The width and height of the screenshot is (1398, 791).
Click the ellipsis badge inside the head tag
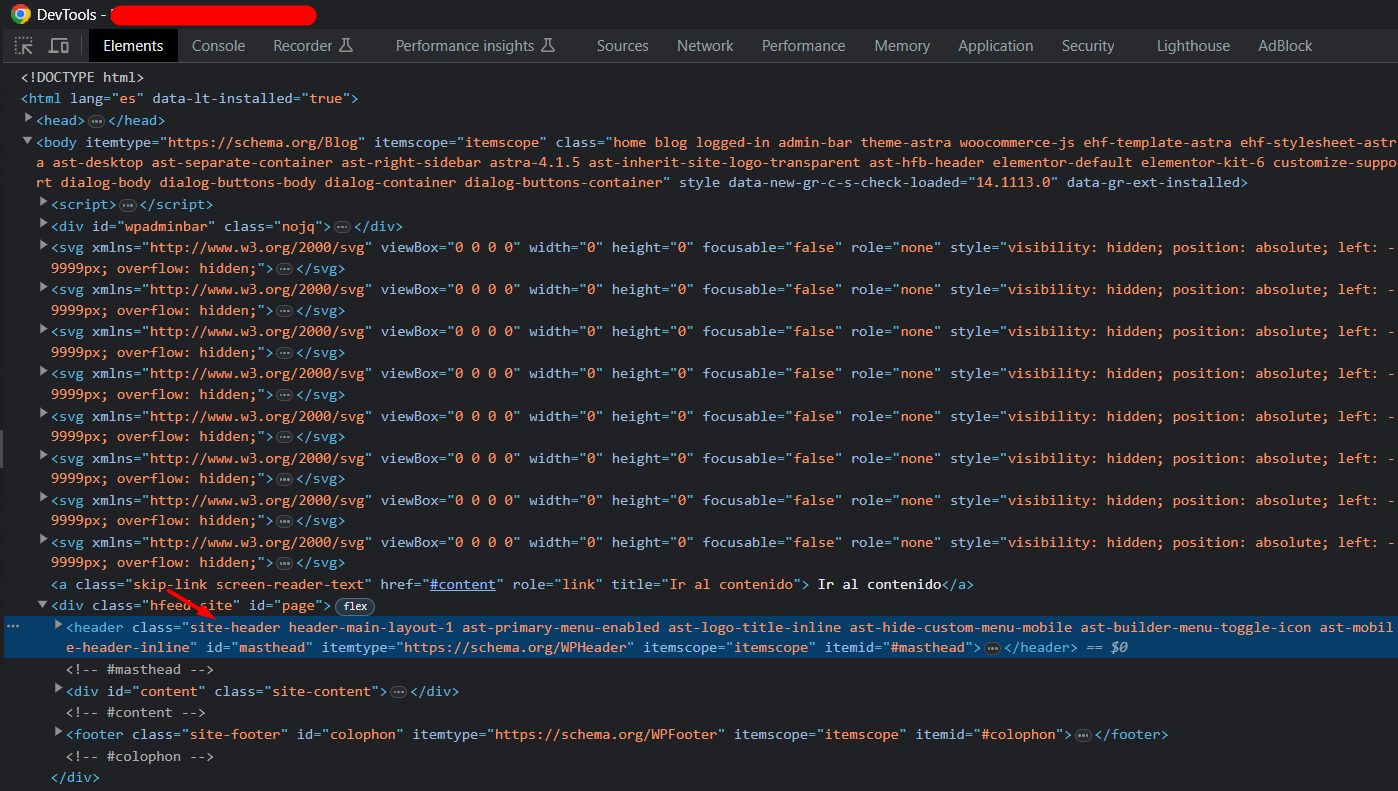coord(97,121)
